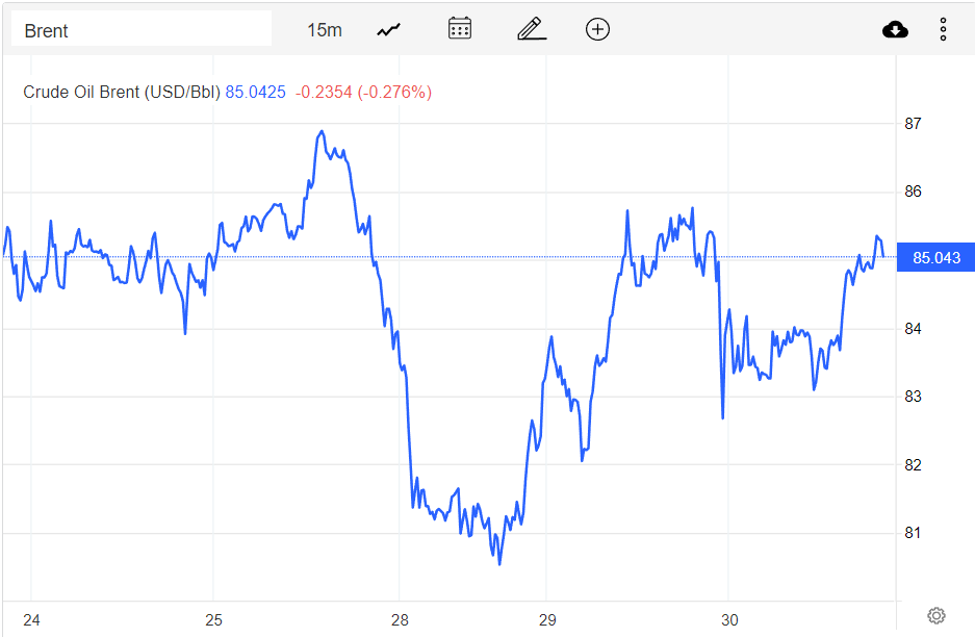Image resolution: width=977 pixels, height=637 pixels.
Task: Click the plus circle compare icon
Action: point(597,29)
